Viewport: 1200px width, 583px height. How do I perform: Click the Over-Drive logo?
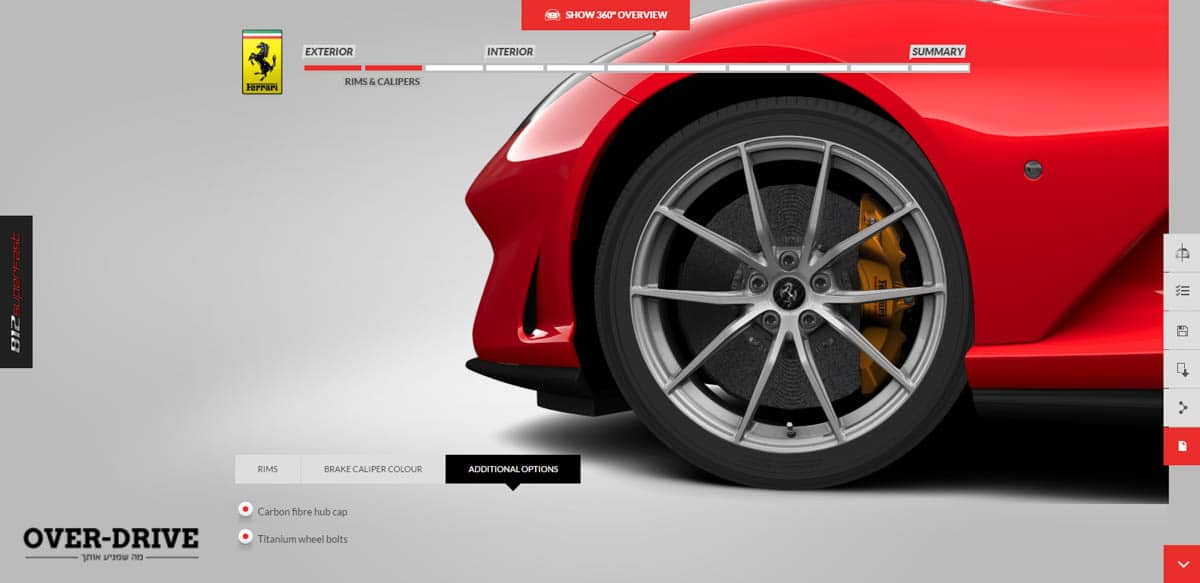(111, 542)
